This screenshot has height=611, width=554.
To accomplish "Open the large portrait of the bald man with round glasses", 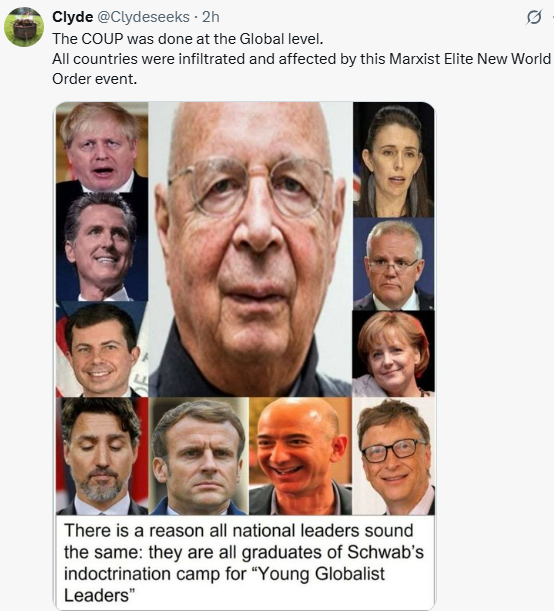I will point(251,249).
